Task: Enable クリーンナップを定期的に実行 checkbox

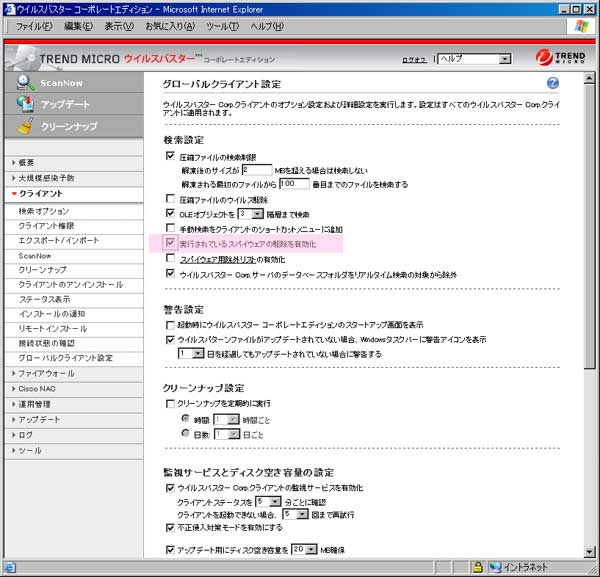Action: click(x=170, y=404)
